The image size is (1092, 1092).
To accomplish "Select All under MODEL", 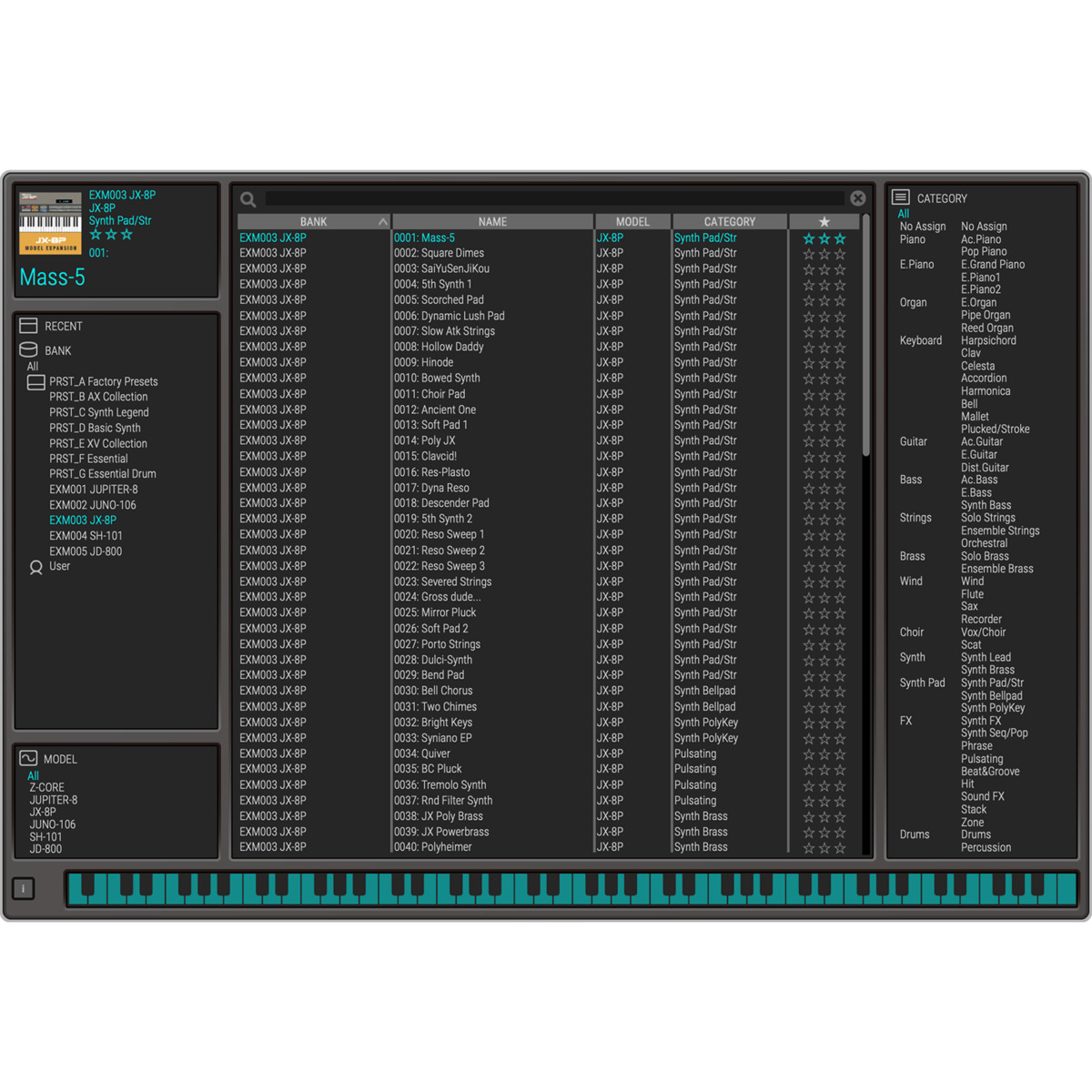I will click(x=33, y=775).
